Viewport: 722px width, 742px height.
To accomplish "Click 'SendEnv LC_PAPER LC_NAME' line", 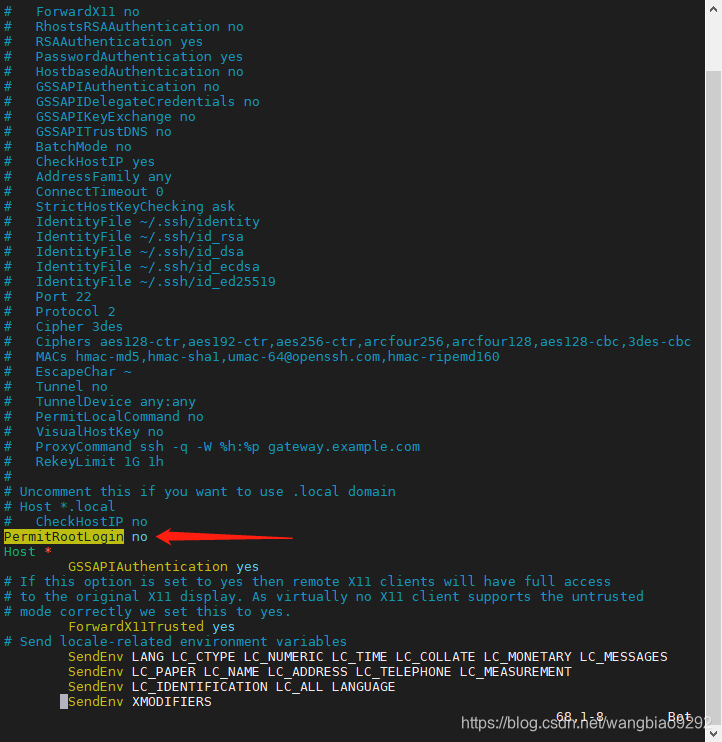I will pos(319,671).
